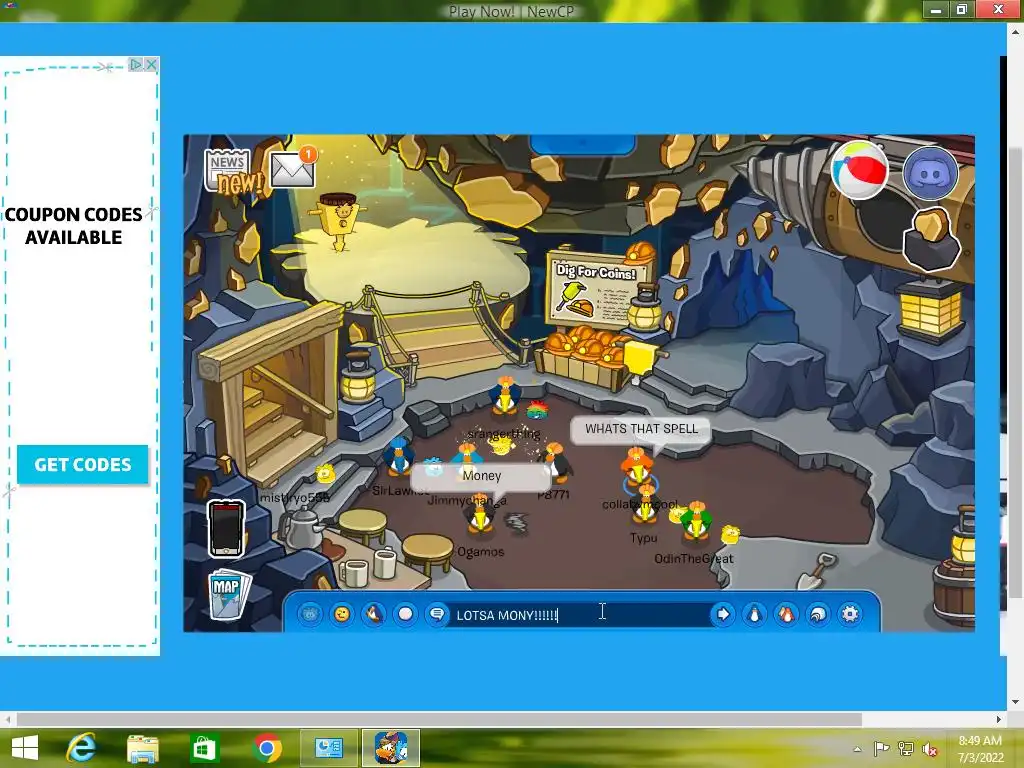Screen dimensions: 1024x768
Task: Close the ad with X icon
Action: pyautogui.click(x=152, y=64)
